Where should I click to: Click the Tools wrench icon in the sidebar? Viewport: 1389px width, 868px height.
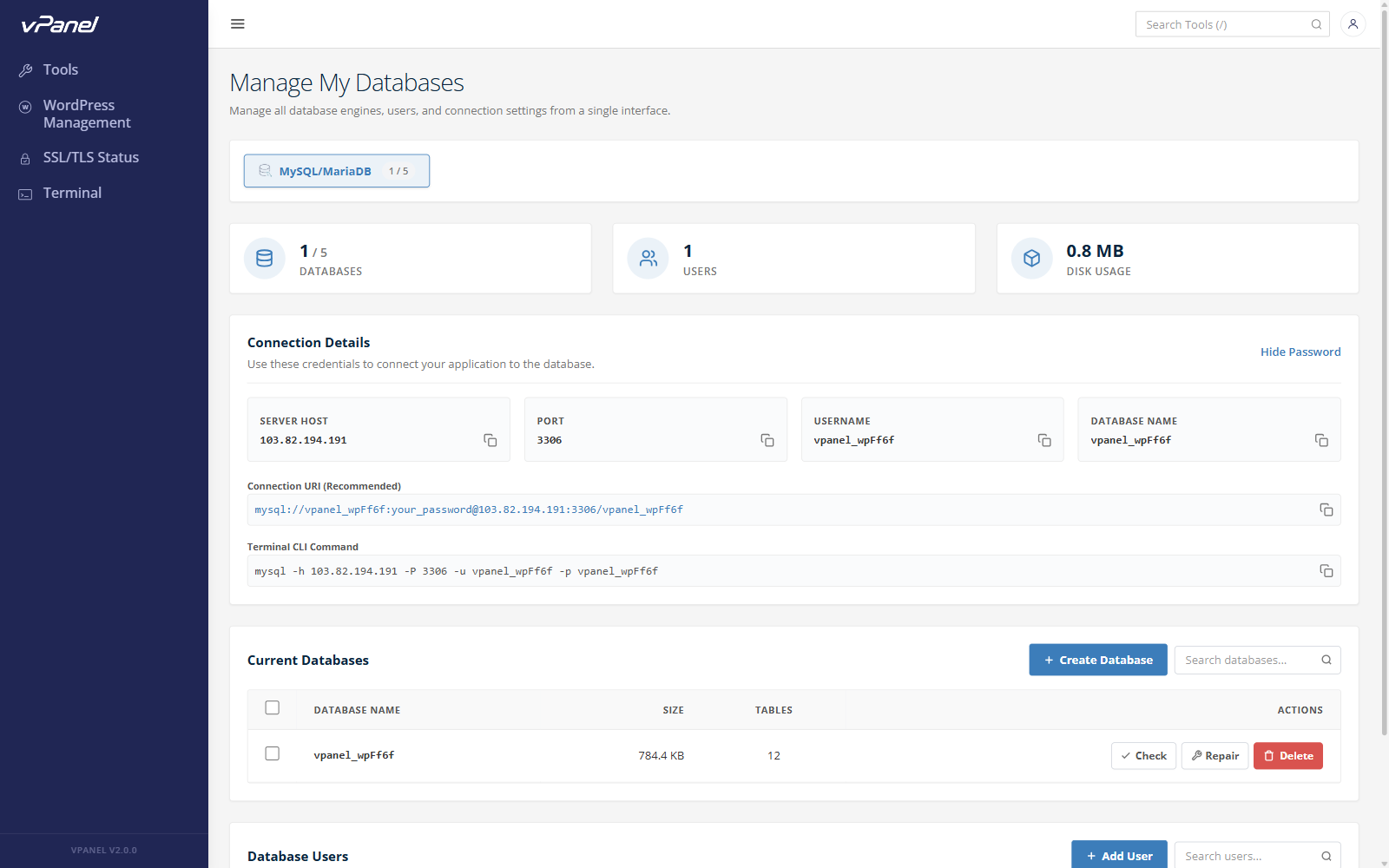click(26, 70)
